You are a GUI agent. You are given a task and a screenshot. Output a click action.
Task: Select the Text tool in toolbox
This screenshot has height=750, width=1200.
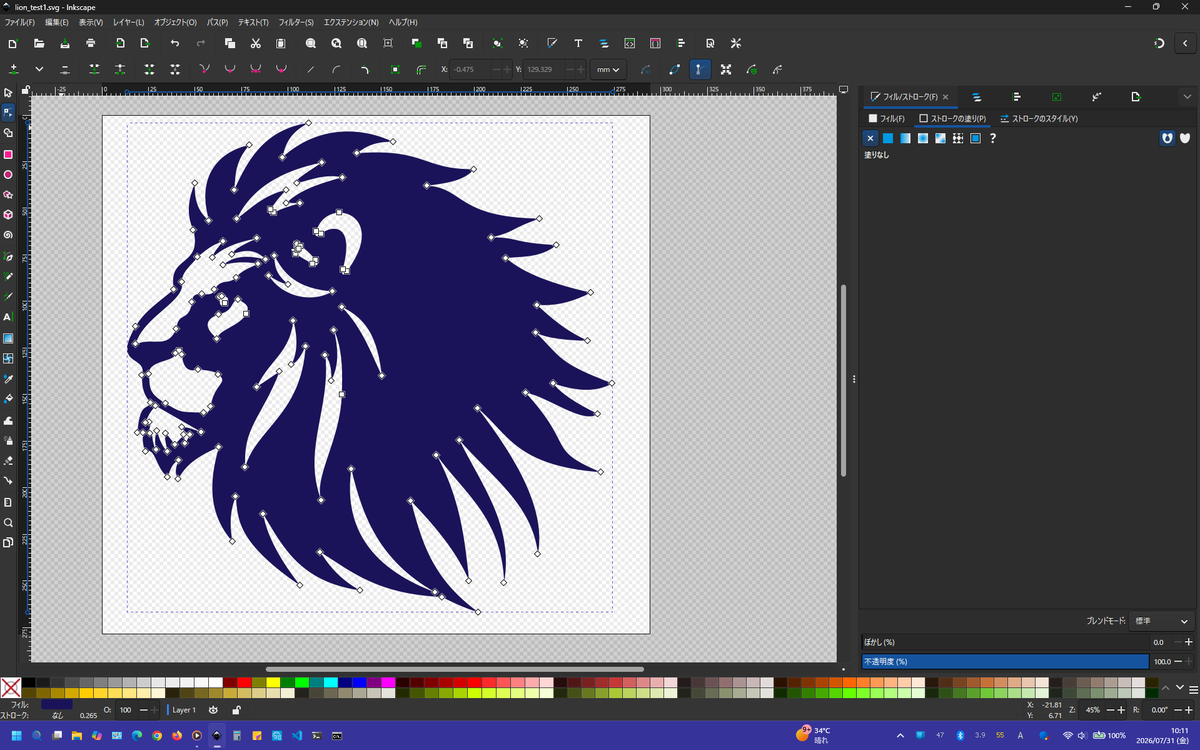click(8, 317)
